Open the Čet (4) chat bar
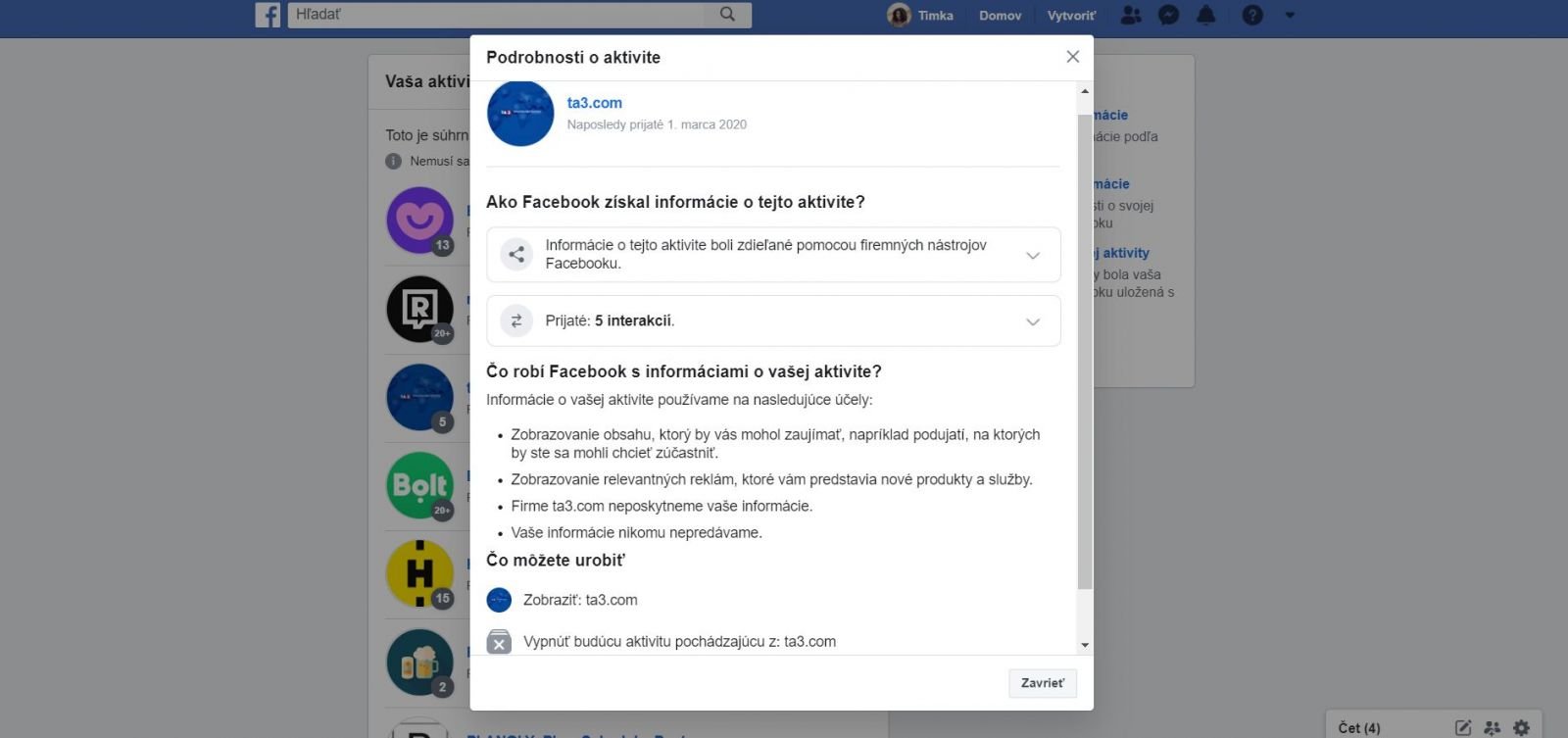This screenshot has height=738, width=1568. pyautogui.click(x=1359, y=727)
